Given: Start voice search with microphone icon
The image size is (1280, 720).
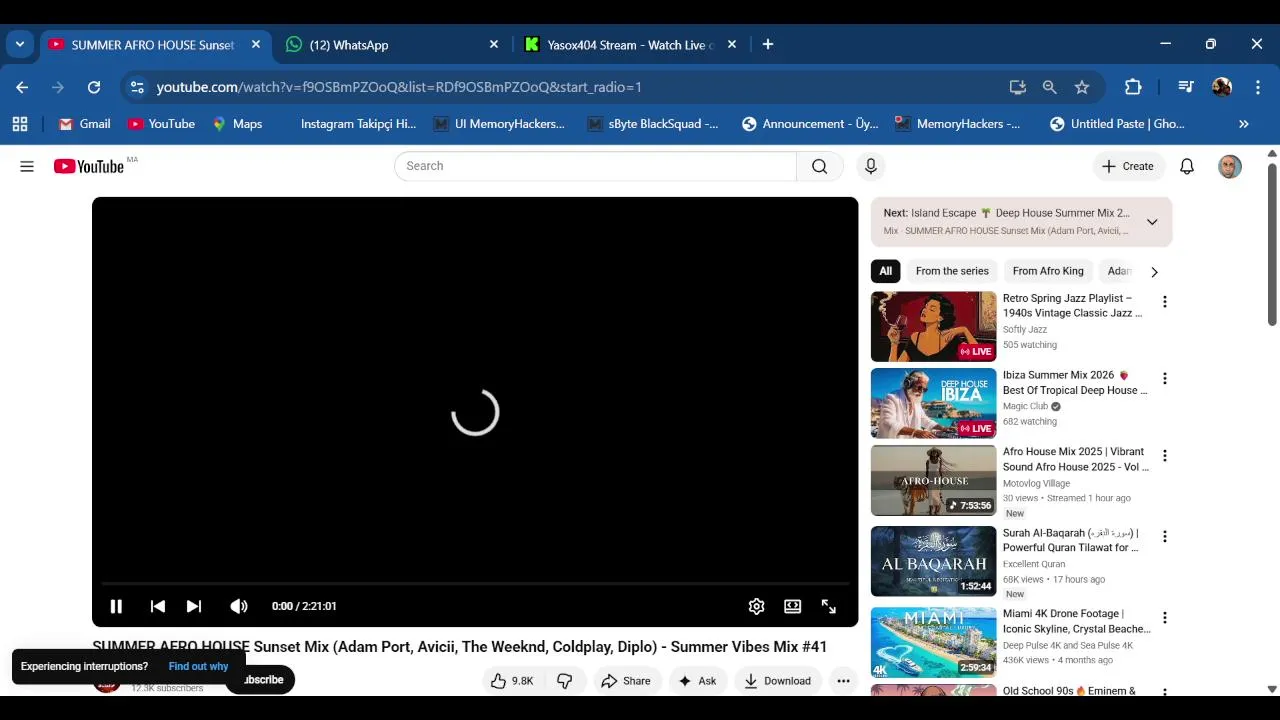Looking at the screenshot, I should pos(871,166).
